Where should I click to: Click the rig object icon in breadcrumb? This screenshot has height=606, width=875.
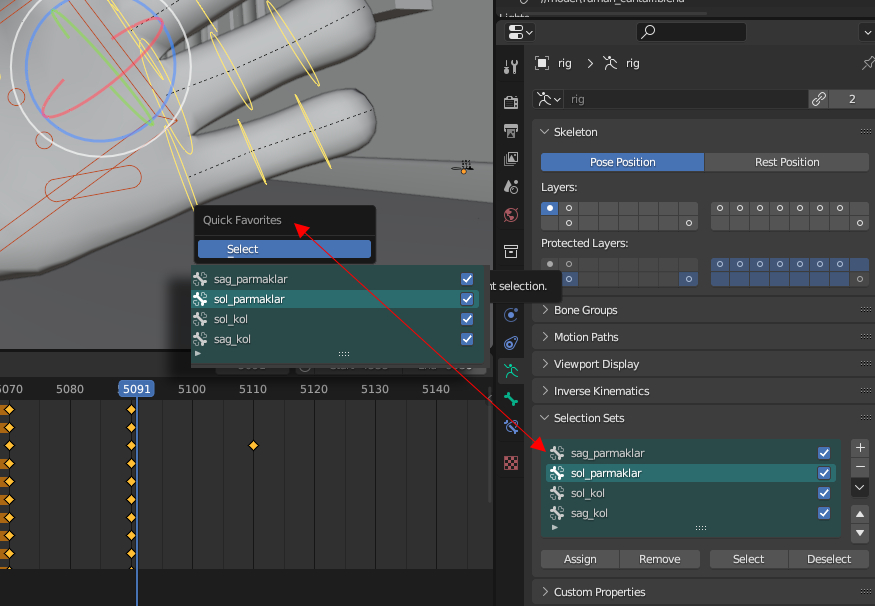(542, 63)
